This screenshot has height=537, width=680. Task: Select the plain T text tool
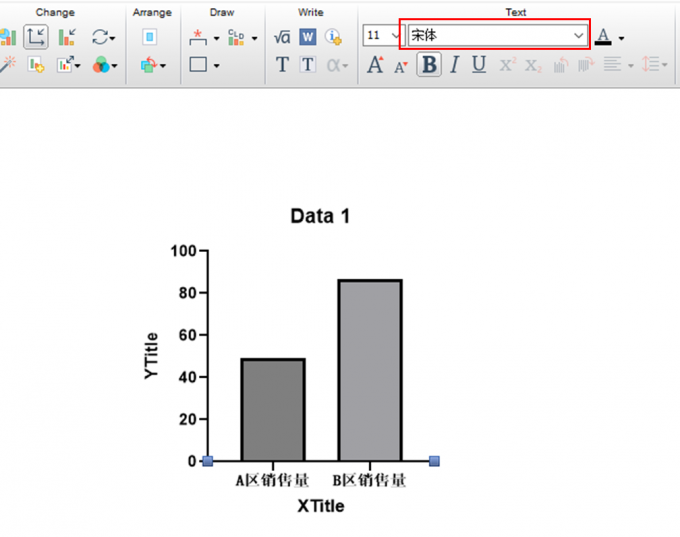[282, 65]
